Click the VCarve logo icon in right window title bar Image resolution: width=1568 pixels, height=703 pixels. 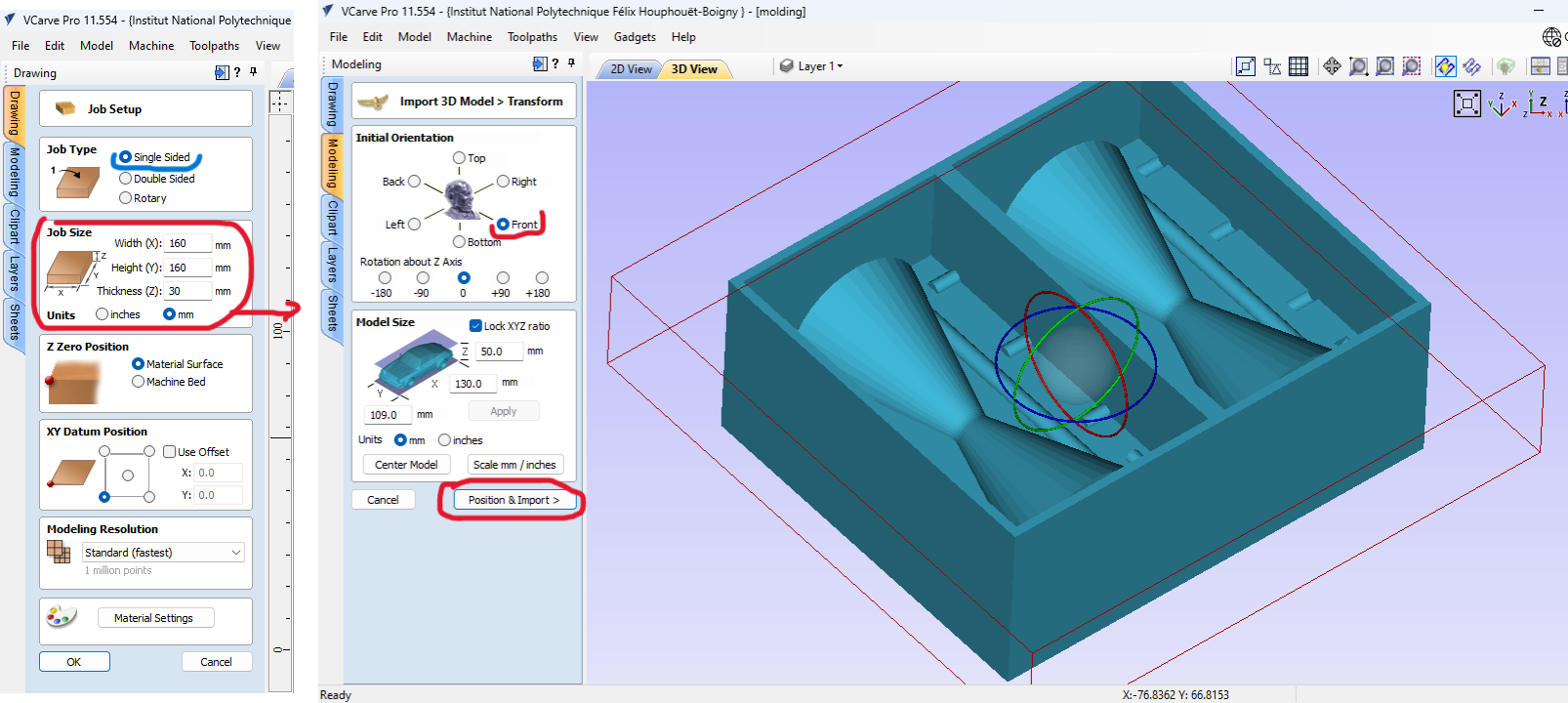pos(328,11)
